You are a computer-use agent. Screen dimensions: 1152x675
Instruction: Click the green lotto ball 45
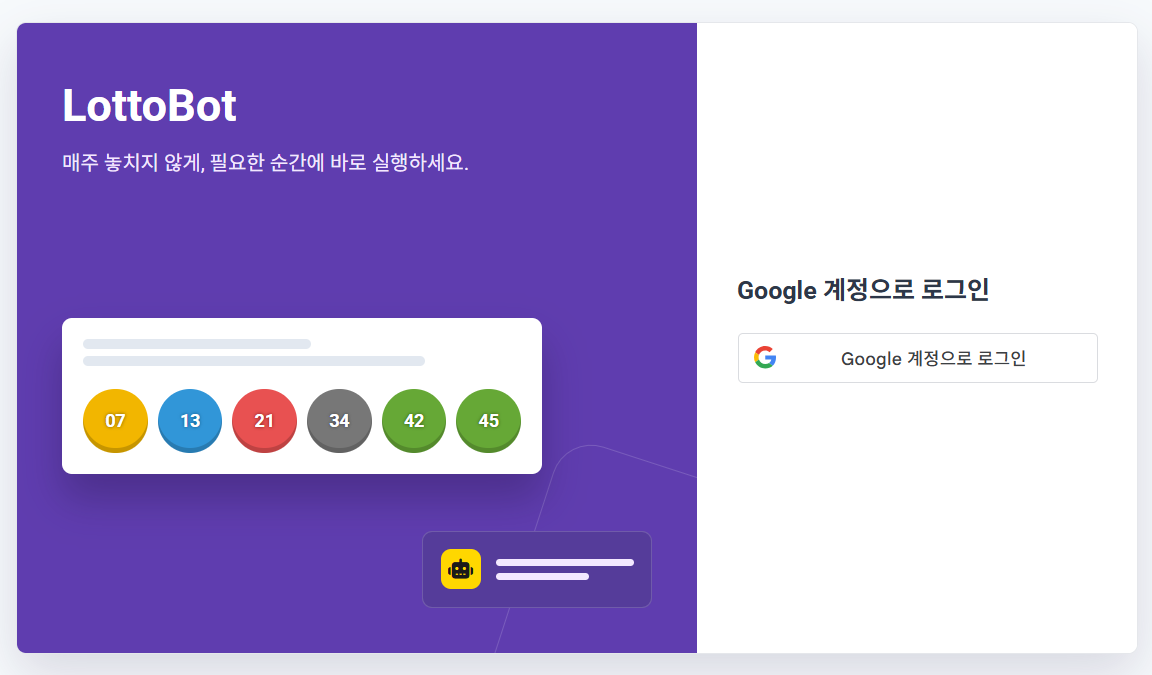click(489, 421)
